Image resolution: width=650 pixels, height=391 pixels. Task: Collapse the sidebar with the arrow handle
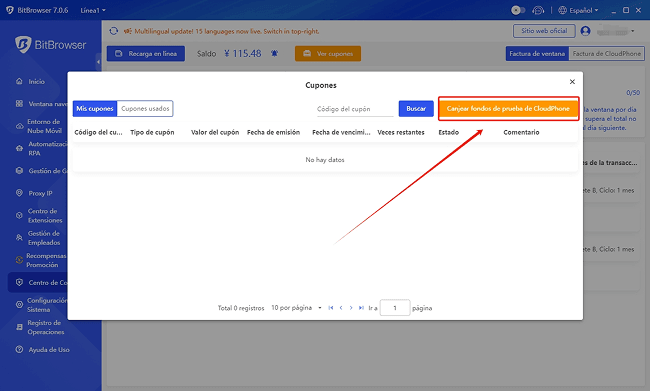click(x=98, y=62)
